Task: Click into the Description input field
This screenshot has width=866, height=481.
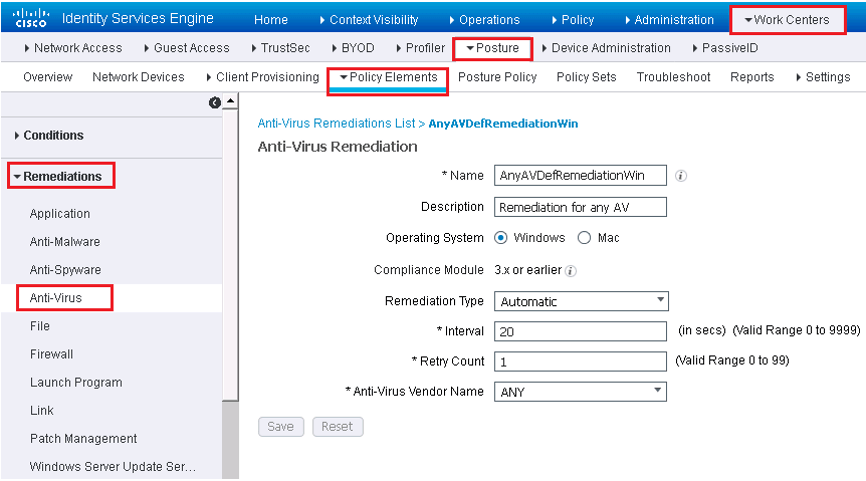Action: (580, 207)
